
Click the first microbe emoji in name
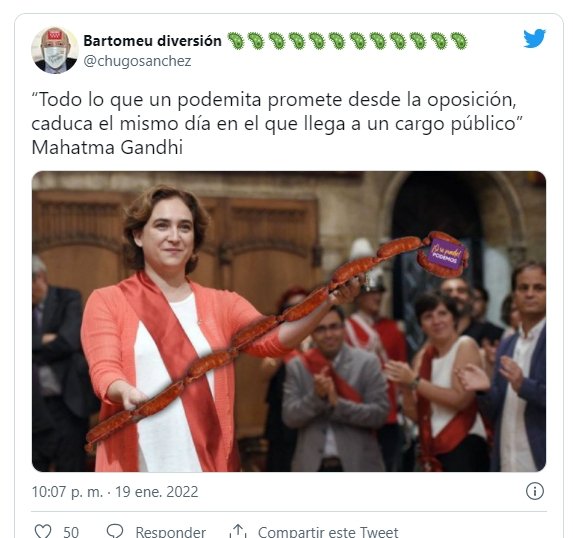[236, 41]
